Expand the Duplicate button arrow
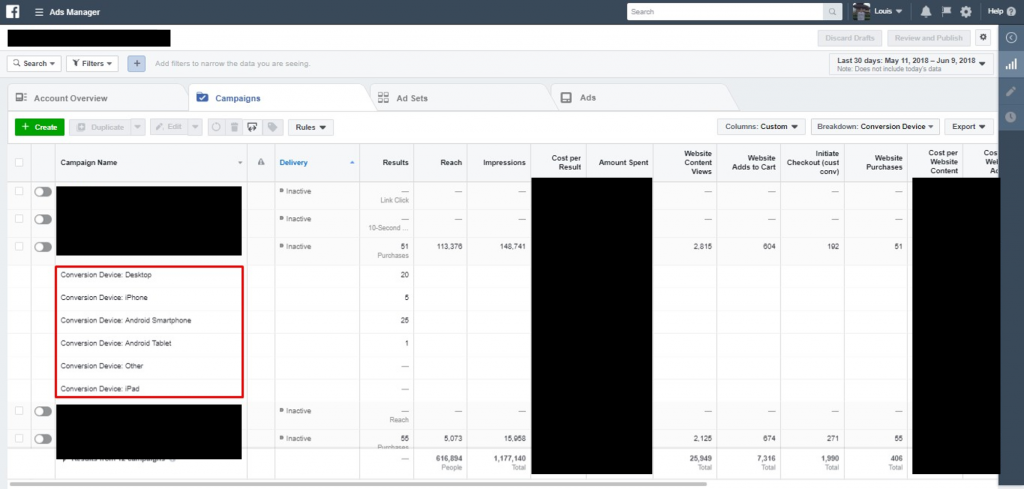The height and width of the screenshot is (489, 1024). click(138, 127)
